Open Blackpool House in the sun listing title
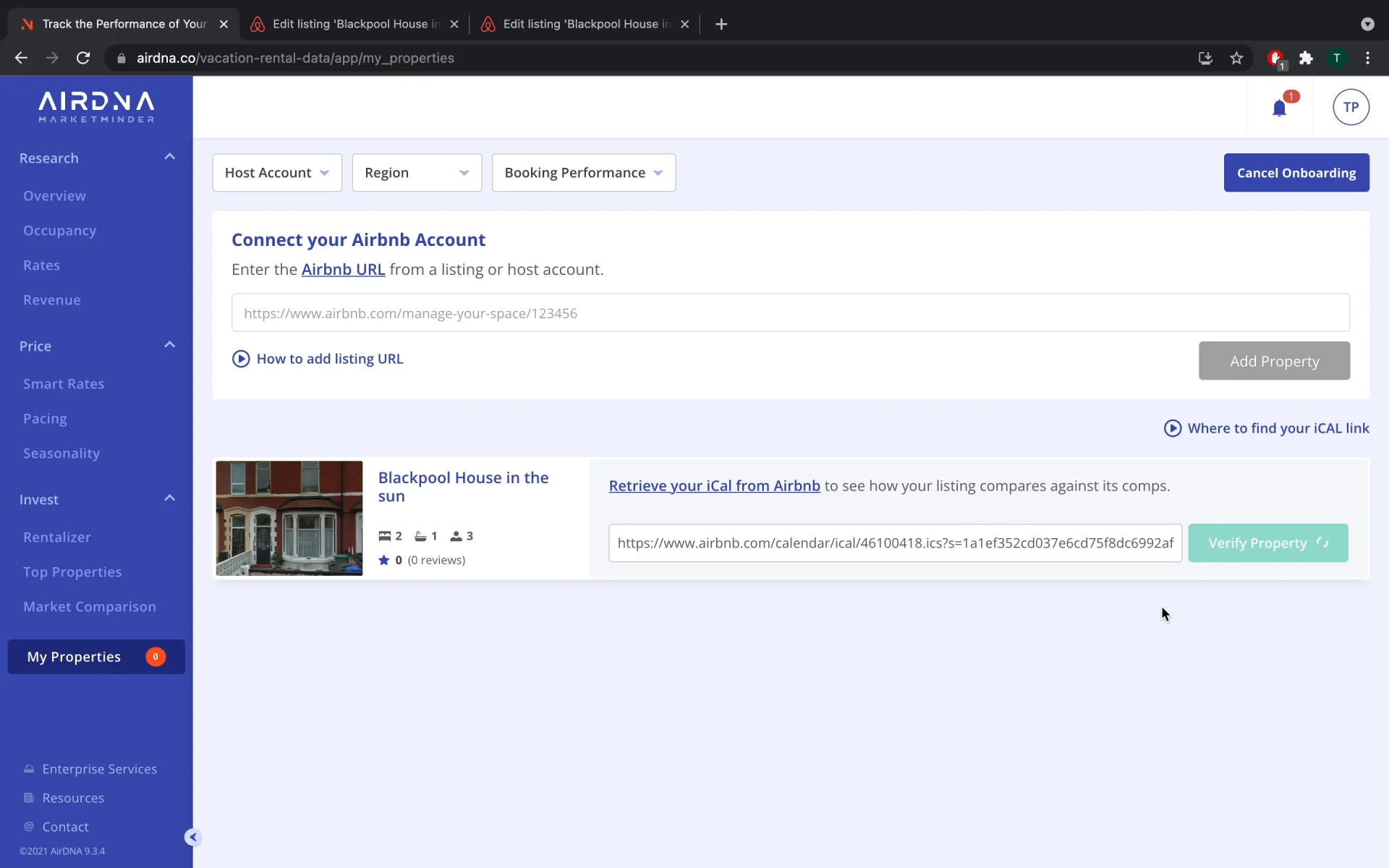Viewport: 1389px width, 868px height. tap(463, 487)
